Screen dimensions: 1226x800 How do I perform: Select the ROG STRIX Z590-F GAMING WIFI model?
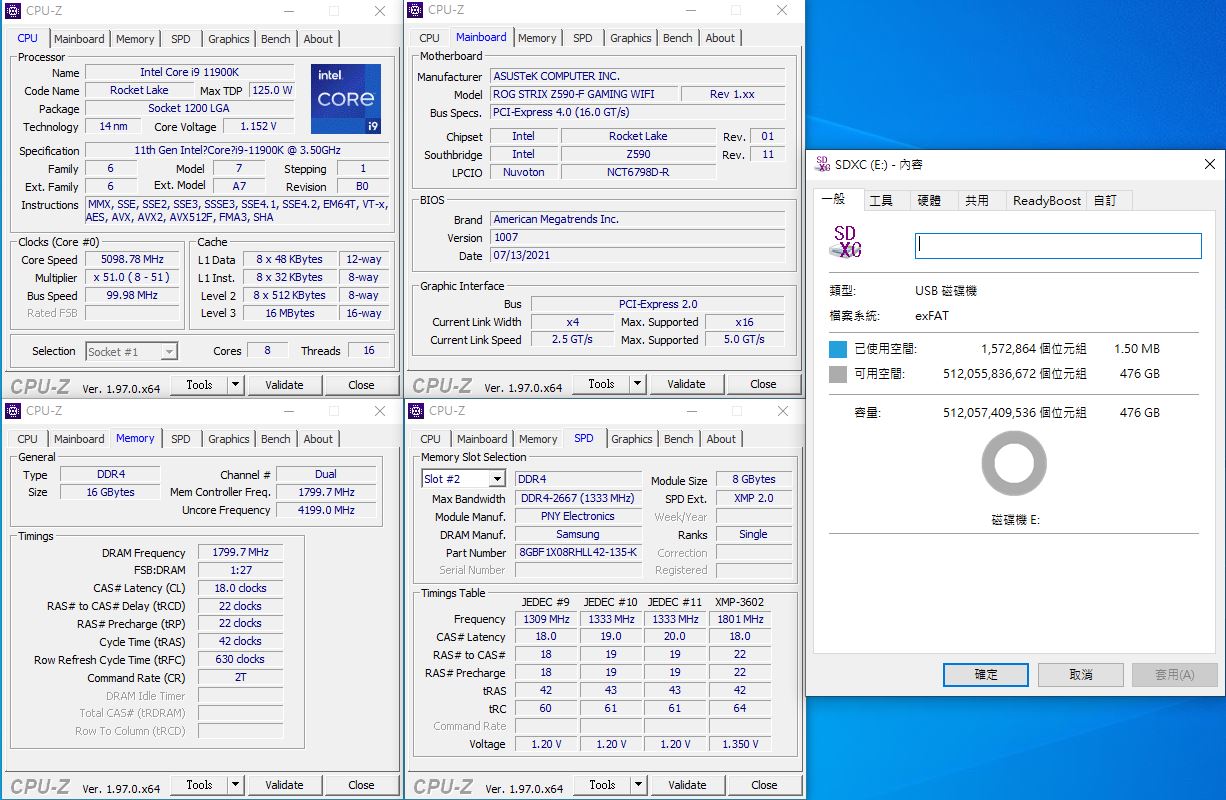pyautogui.click(x=583, y=94)
